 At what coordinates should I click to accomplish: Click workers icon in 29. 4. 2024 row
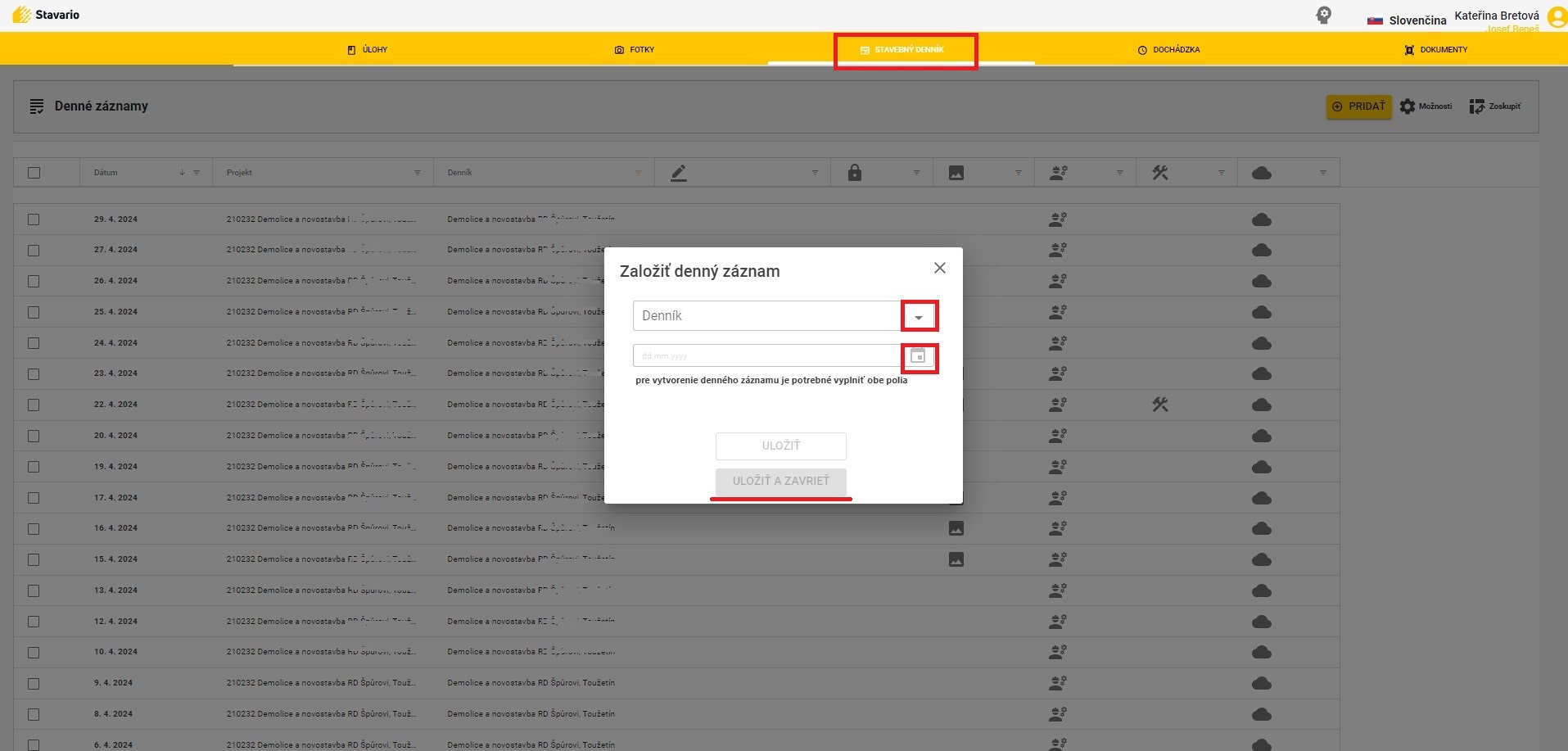pos(1058,219)
